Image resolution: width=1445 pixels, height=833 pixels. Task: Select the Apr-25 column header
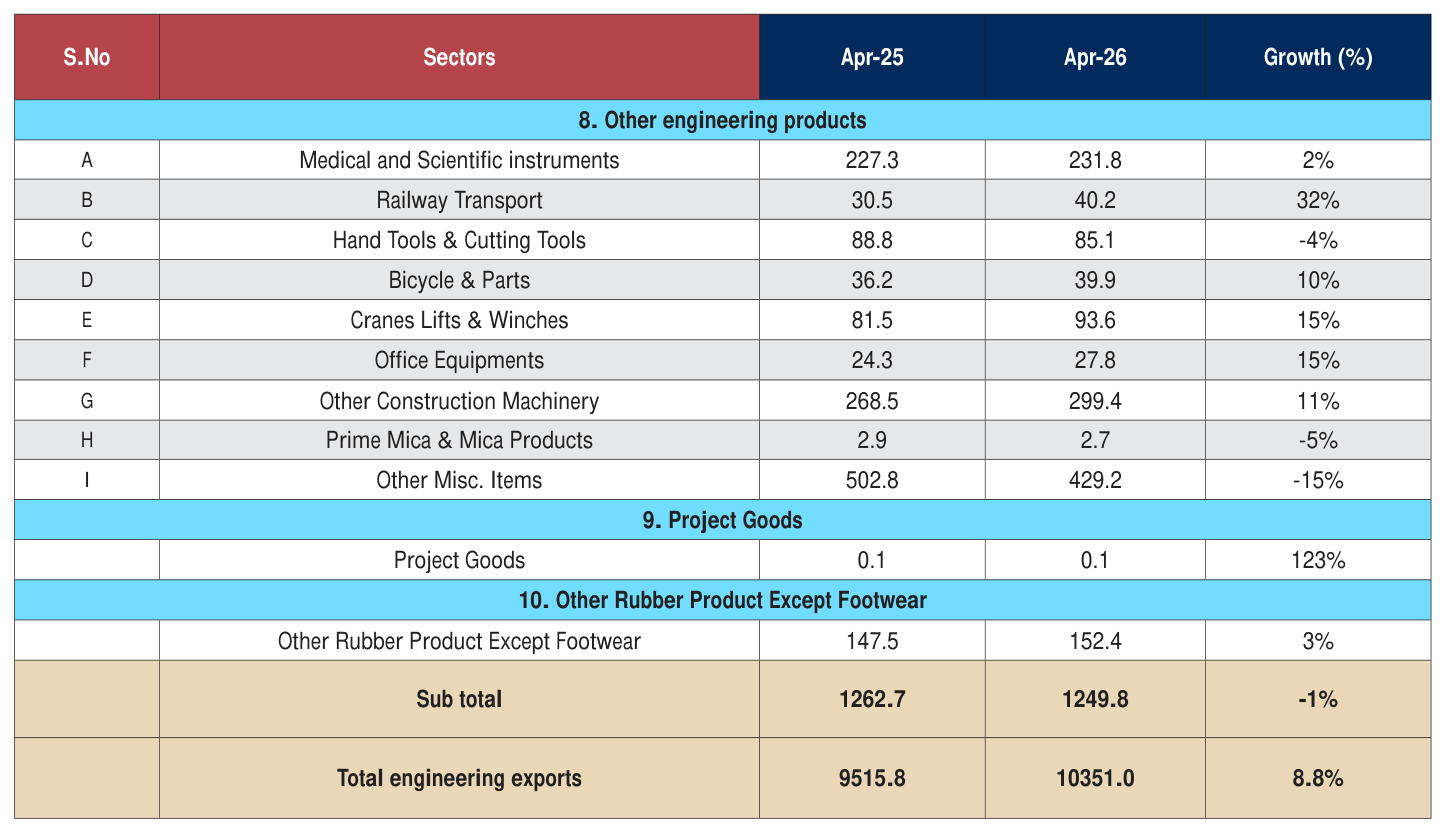pos(872,57)
